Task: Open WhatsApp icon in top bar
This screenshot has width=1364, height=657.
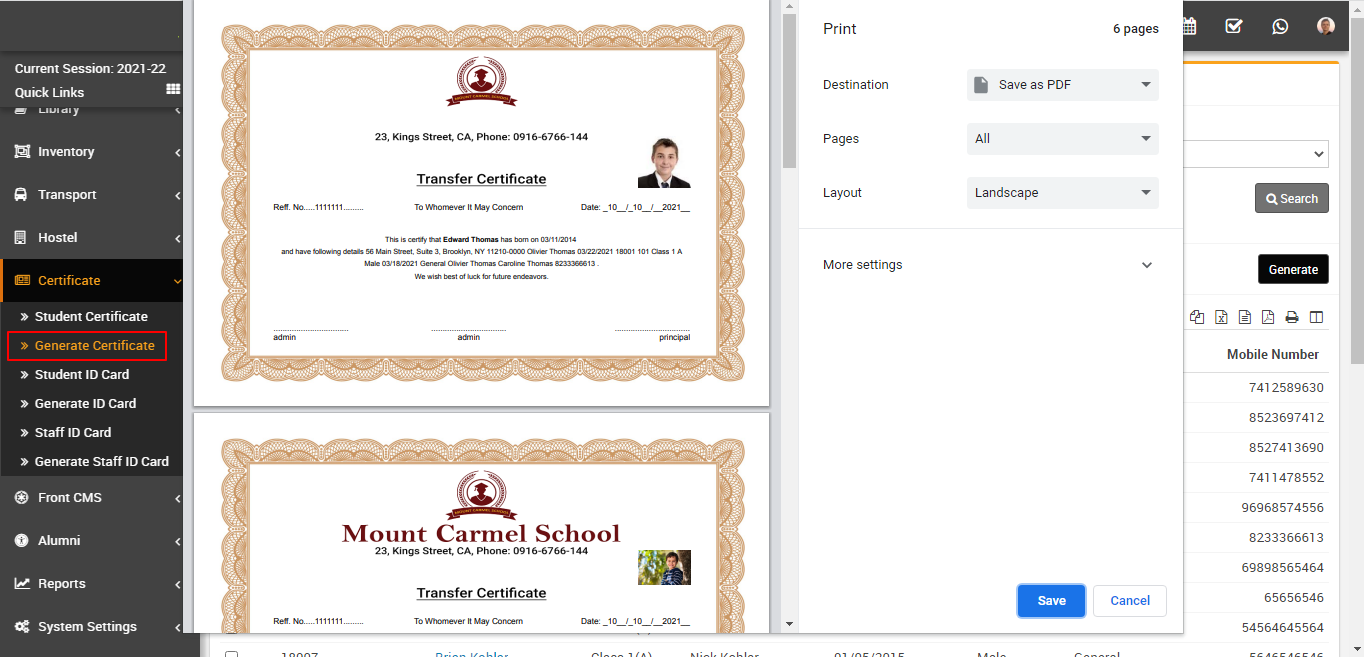Action: point(1280,27)
